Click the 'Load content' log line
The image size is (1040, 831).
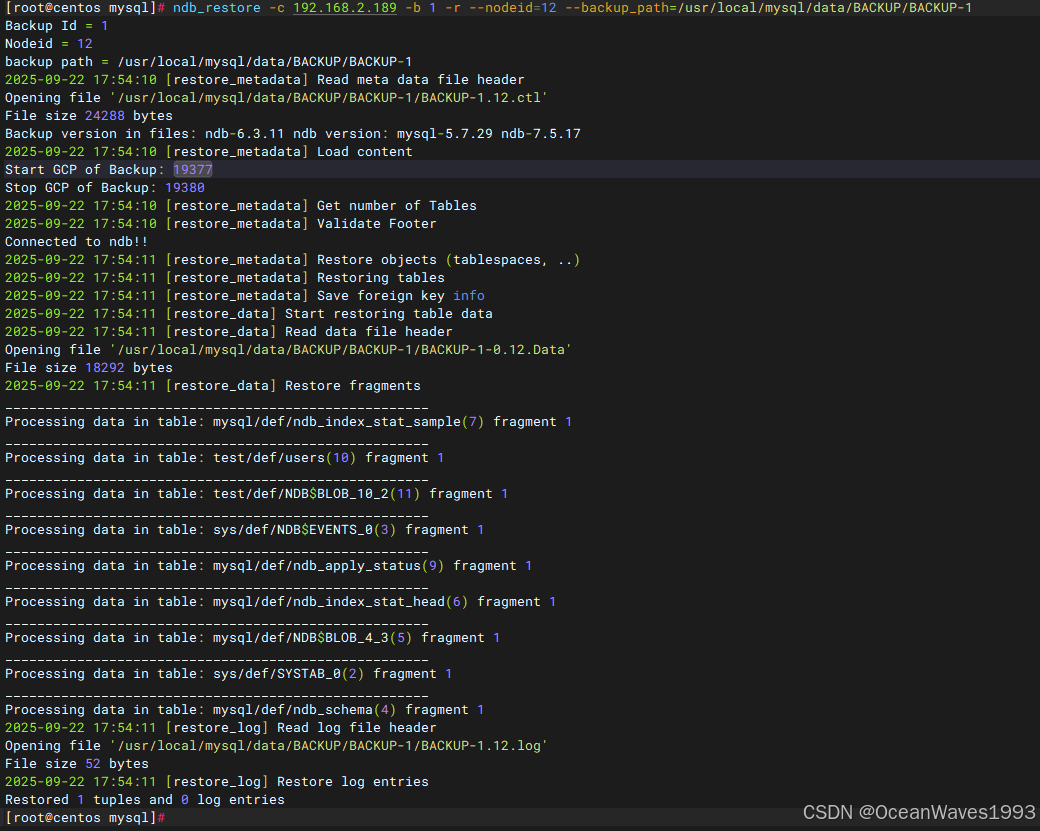208,151
